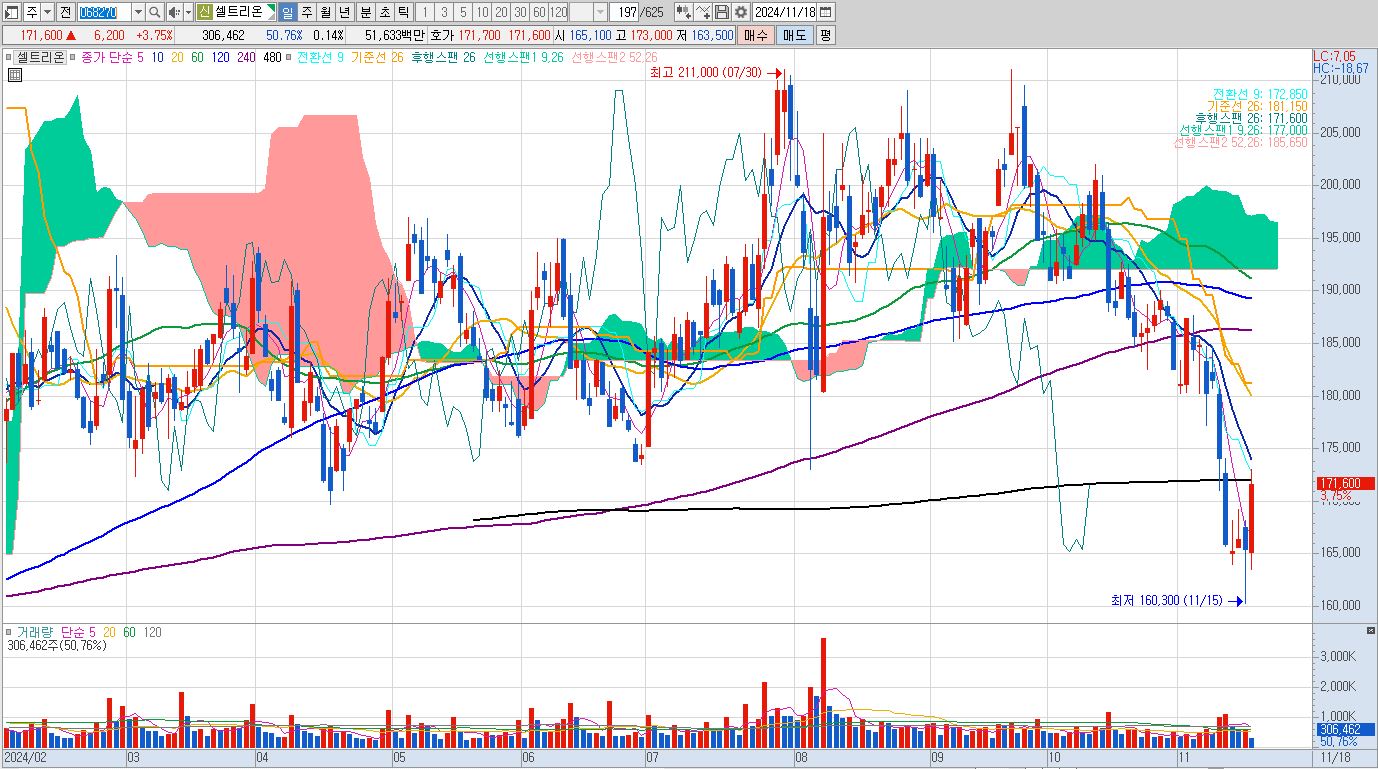Switch chart to 주 weekly period
The width and height of the screenshot is (1378, 769).
[x=307, y=12]
